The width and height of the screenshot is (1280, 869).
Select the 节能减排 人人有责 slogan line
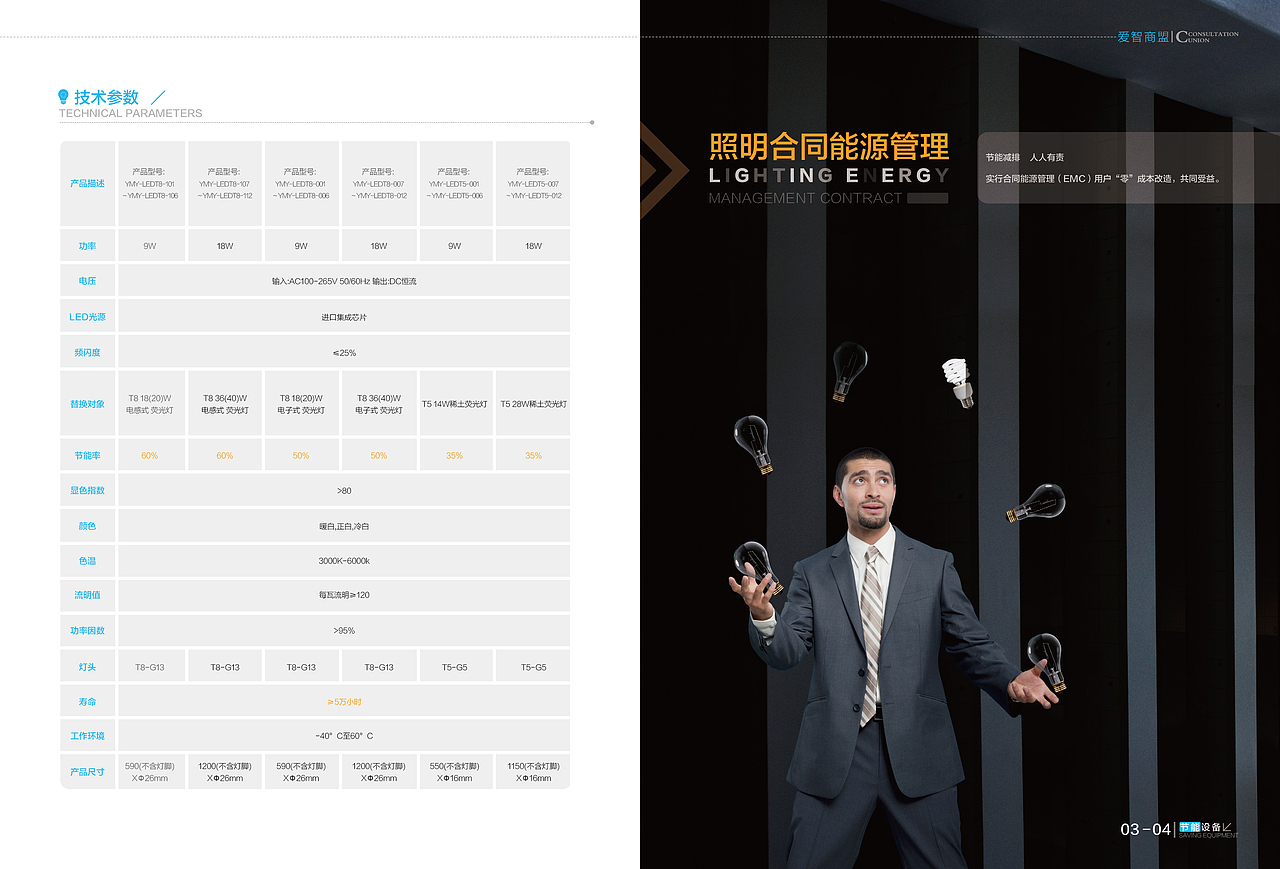click(x=1025, y=158)
